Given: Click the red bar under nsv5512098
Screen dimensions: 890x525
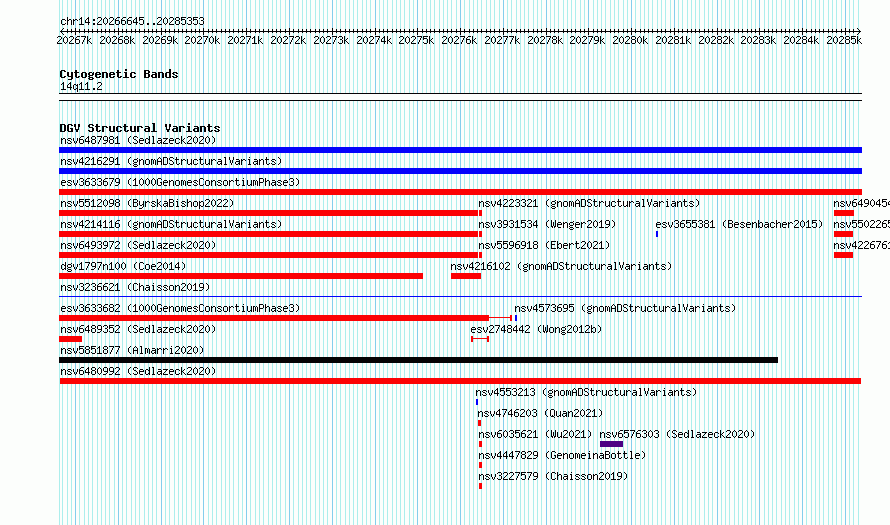Looking at the screenshot, I should 268,213.
